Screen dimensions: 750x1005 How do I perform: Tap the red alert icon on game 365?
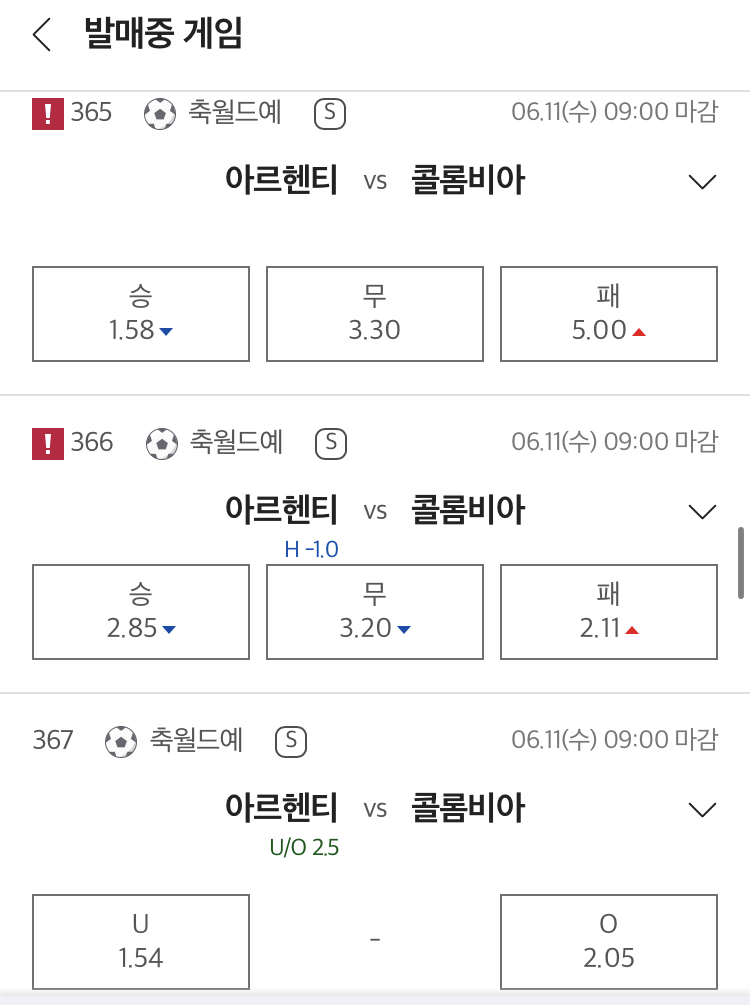tap(48, 113)
